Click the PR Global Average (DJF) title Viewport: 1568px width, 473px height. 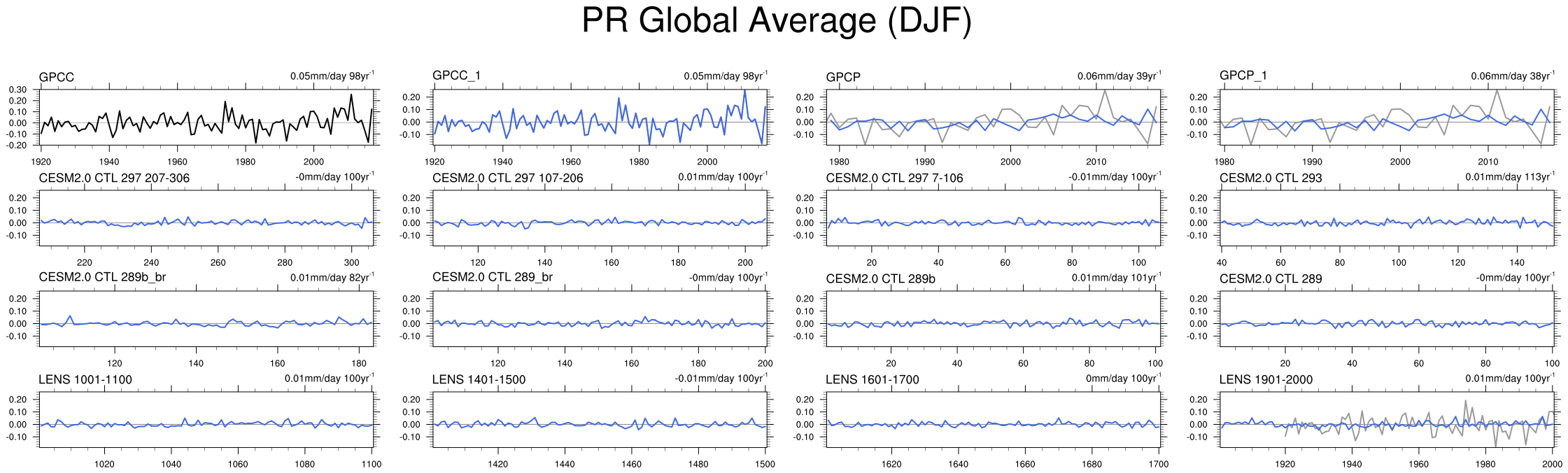[x=777, y=21]
